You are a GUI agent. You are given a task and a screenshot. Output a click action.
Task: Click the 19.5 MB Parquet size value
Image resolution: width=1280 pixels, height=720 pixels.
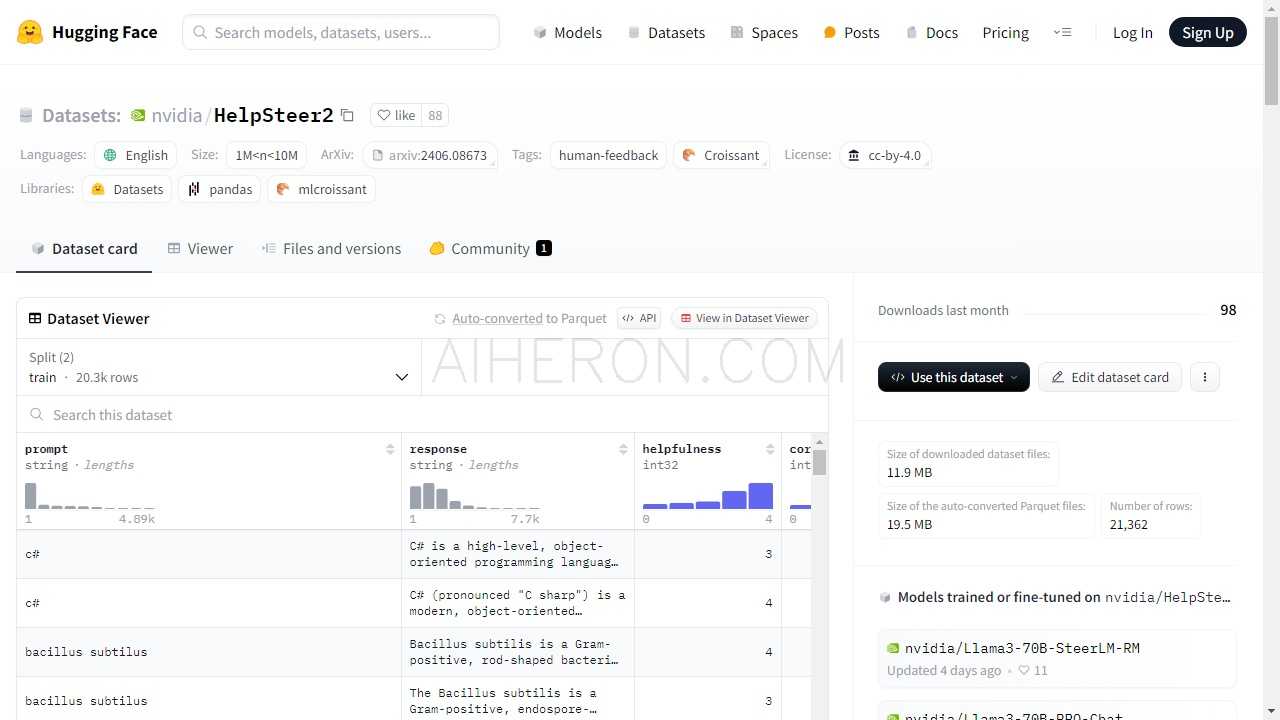pos(909,524)
